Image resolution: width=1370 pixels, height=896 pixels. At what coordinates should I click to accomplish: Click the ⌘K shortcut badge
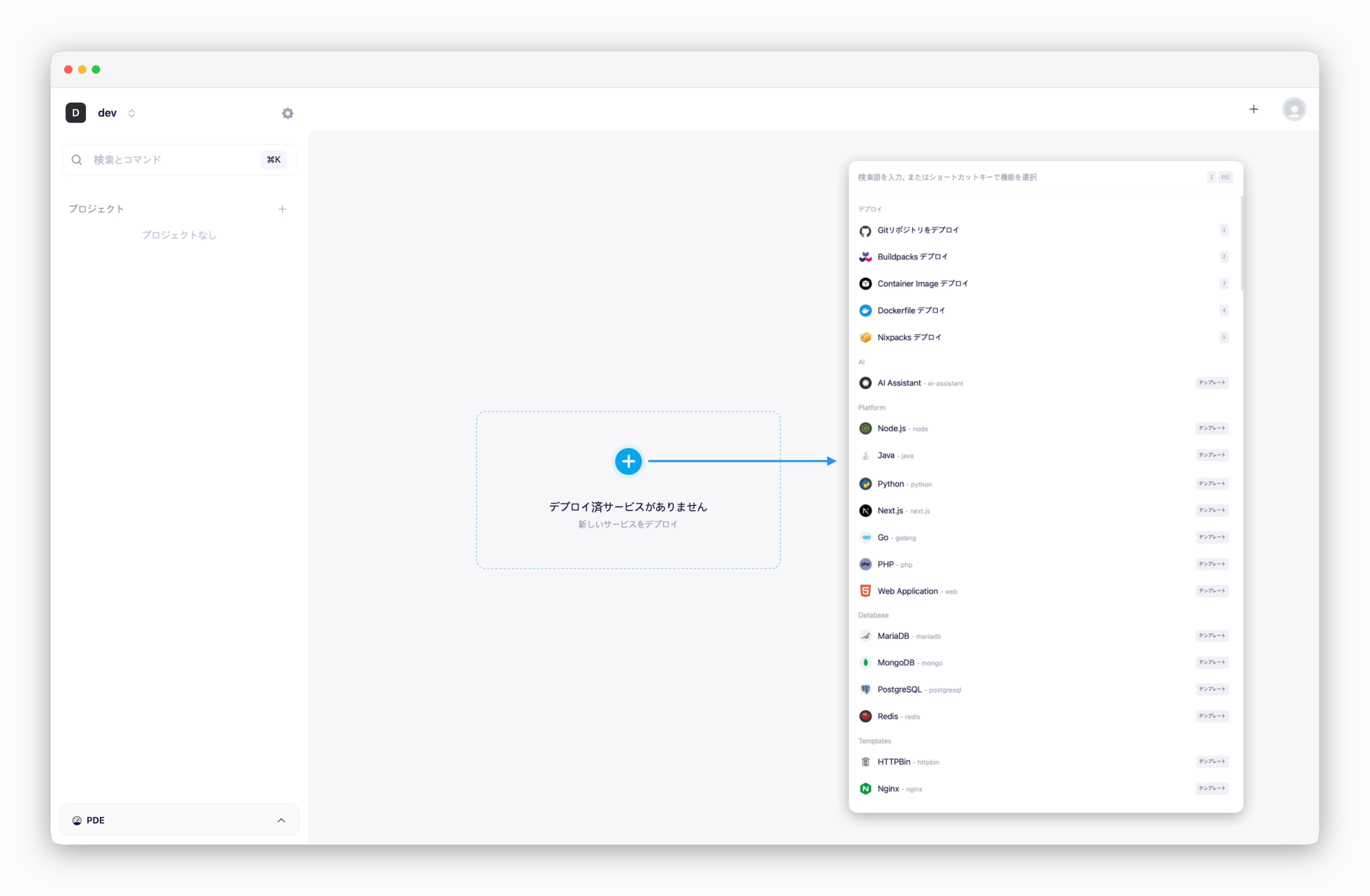point(274,159)
